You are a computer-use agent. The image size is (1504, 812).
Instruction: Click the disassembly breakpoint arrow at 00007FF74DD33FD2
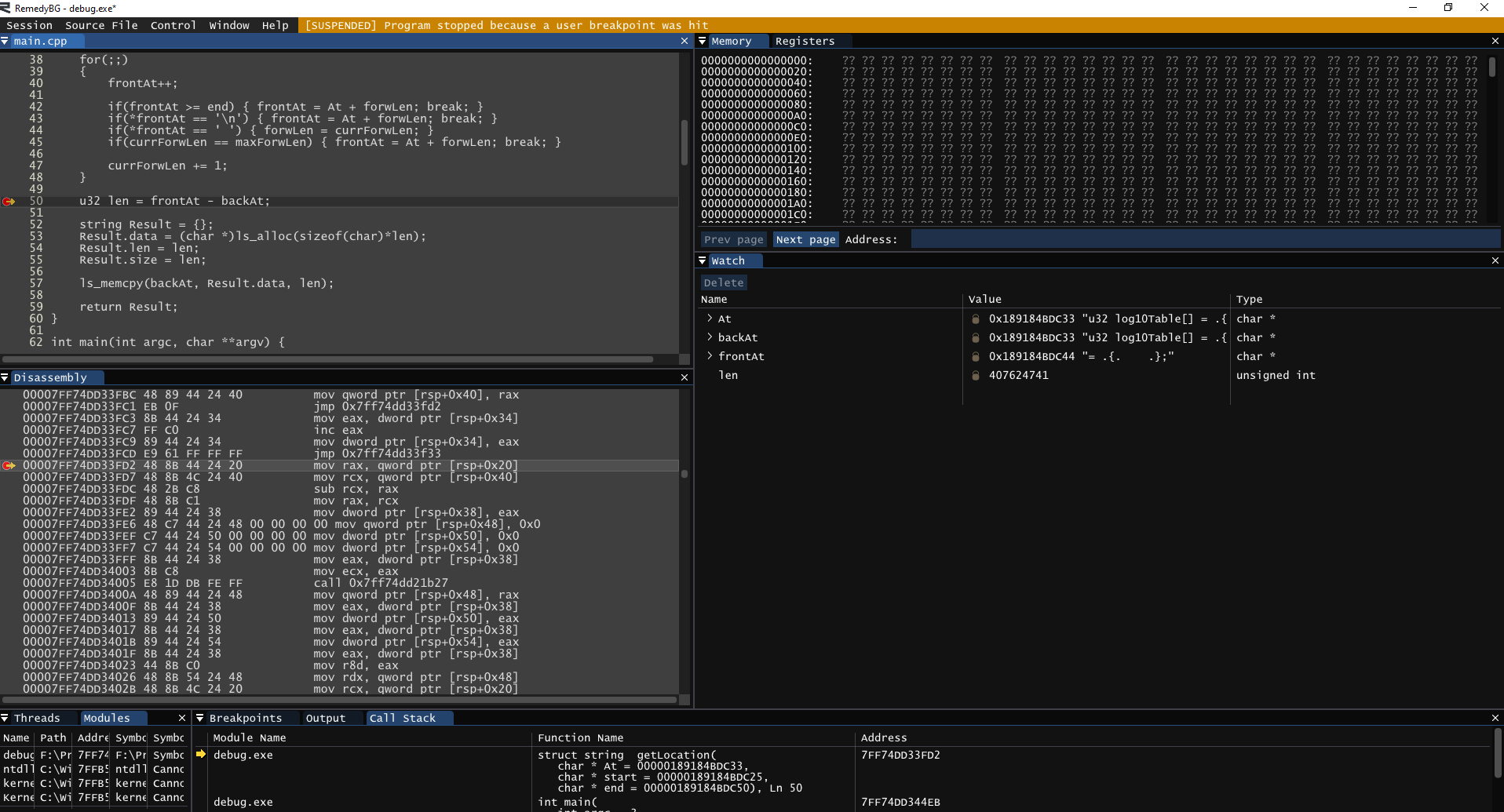(9, 466)
